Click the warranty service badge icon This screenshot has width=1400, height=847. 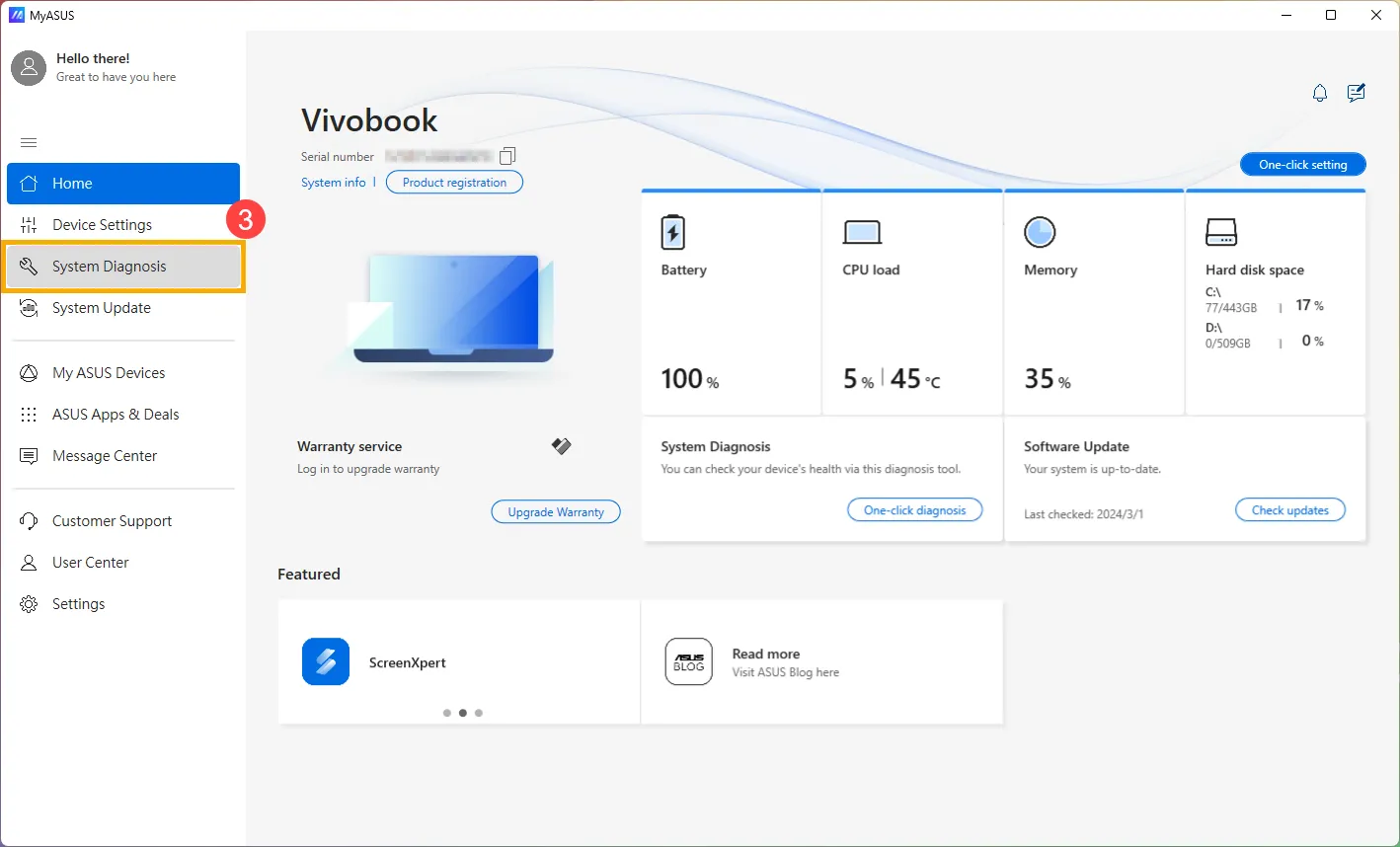561,446
